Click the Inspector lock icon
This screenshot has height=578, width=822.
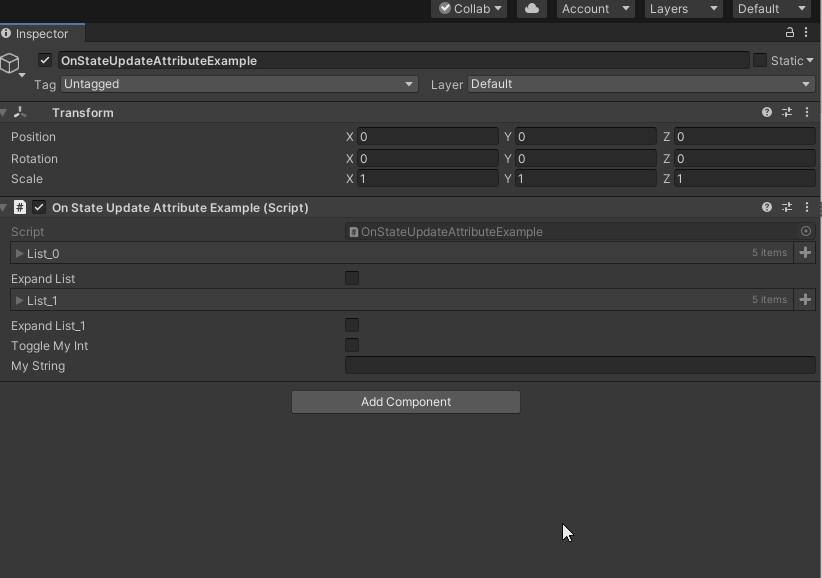pyautogui.click(x=790, y=33)
